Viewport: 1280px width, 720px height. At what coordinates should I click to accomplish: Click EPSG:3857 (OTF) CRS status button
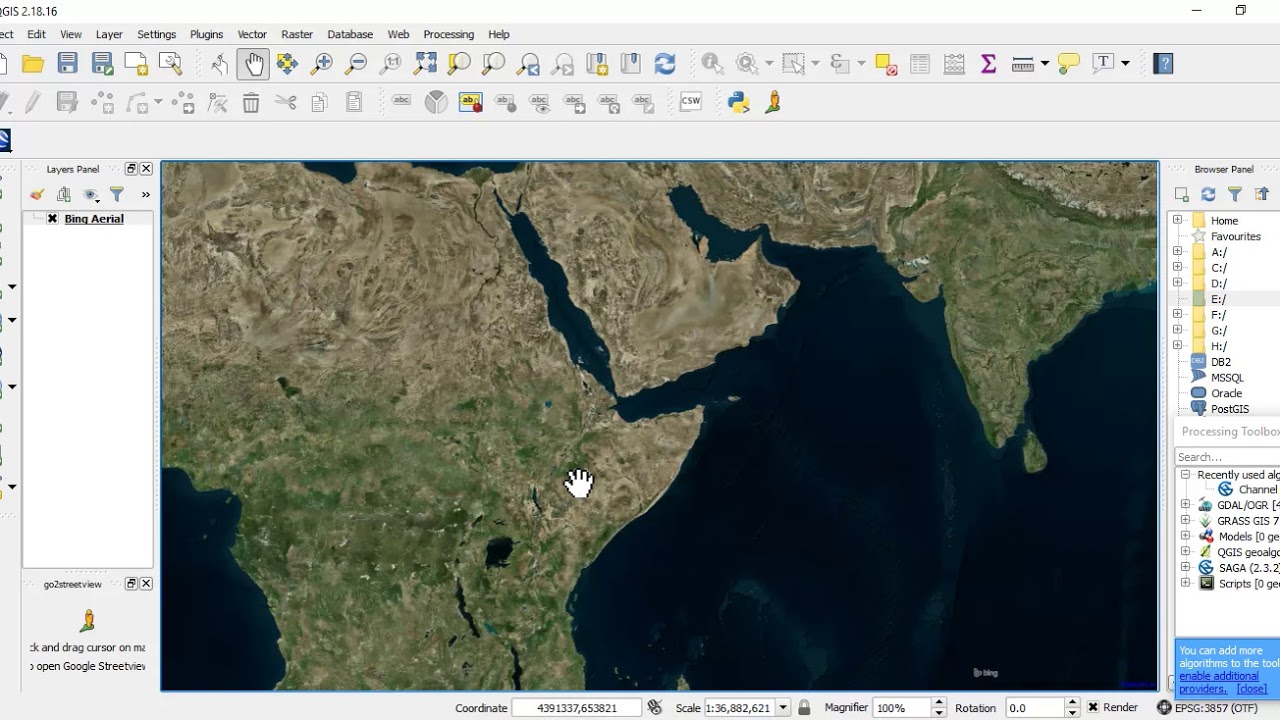point(1207,708)
